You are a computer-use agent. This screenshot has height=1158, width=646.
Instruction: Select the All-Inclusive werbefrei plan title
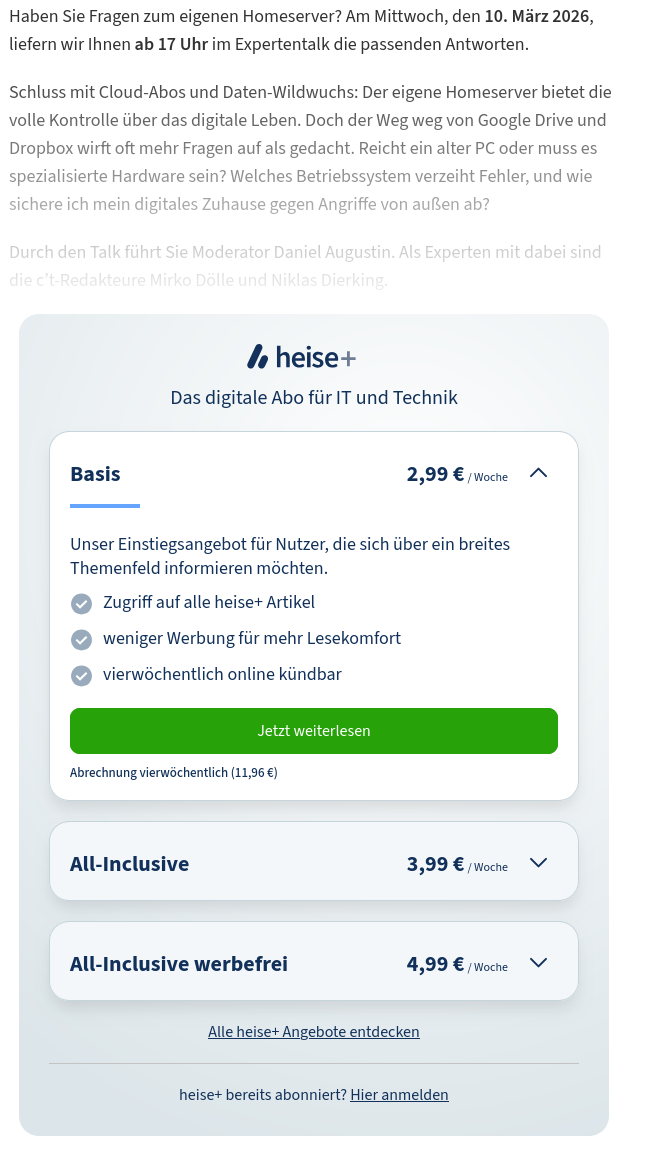179,964
